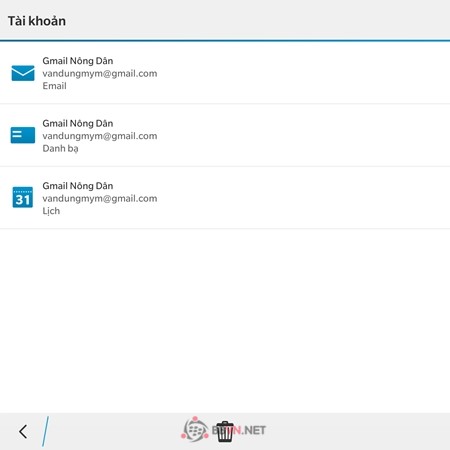This screenshot has width=450, height=450.
Task: Open Gmail Nông Dân title above Danh bạ
Action: click(x=78, y=123)
